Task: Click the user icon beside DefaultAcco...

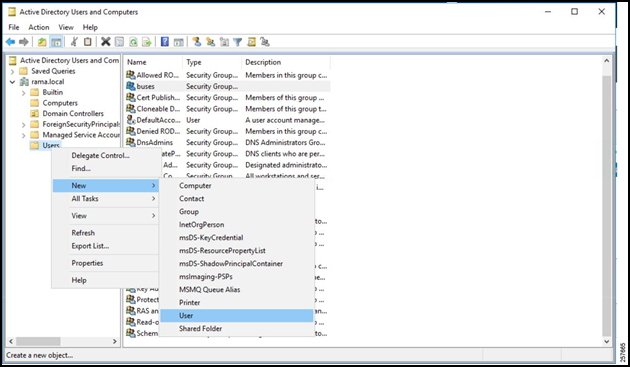Action: click(x=131, y=120)
